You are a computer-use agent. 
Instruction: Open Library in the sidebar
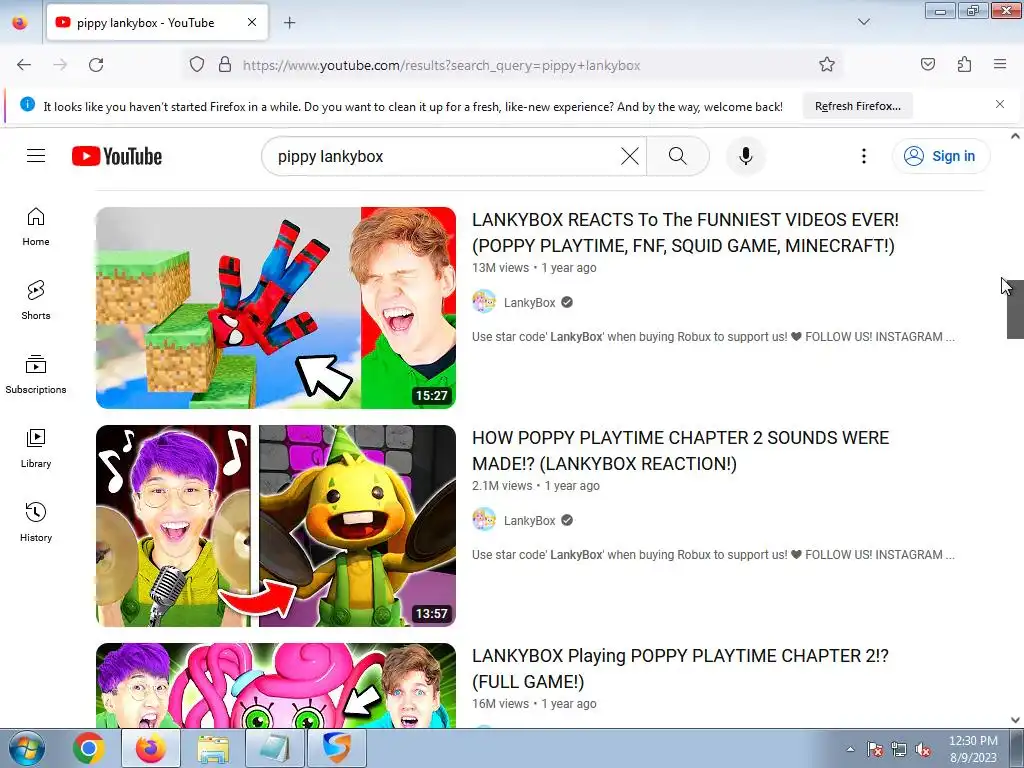[x=36, y=448]
